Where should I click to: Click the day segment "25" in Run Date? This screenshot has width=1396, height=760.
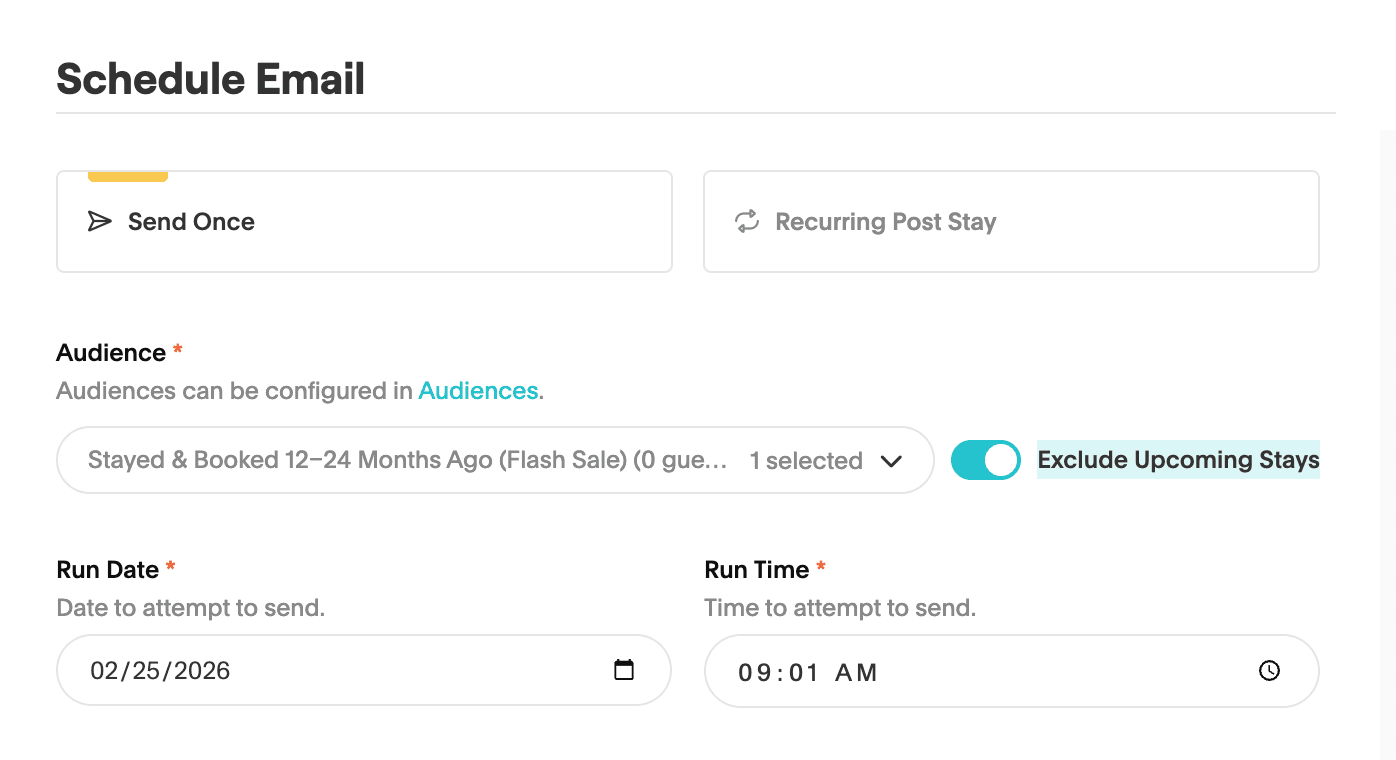147,671
